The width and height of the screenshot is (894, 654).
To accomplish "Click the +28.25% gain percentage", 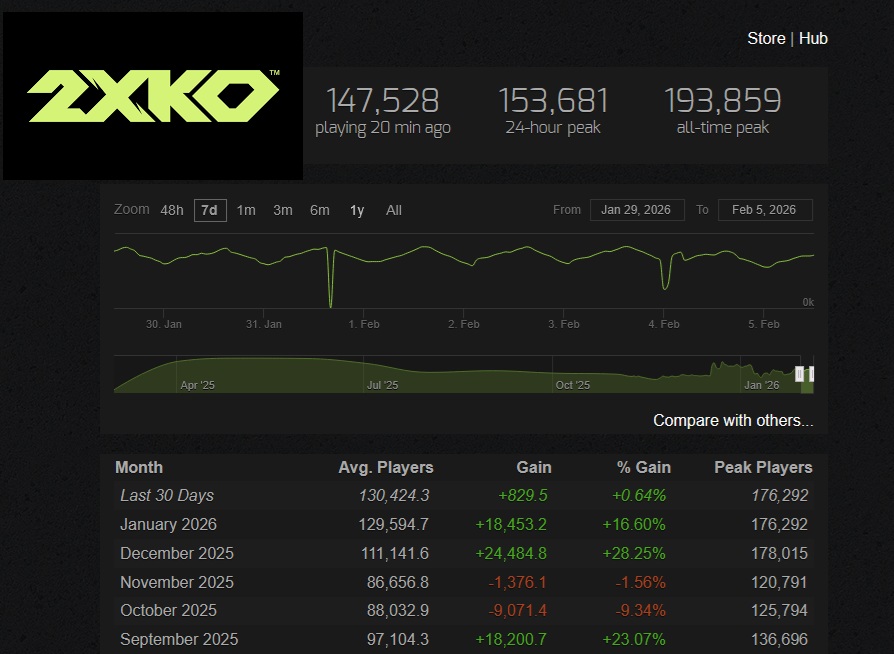I will [x=634, y=554].
